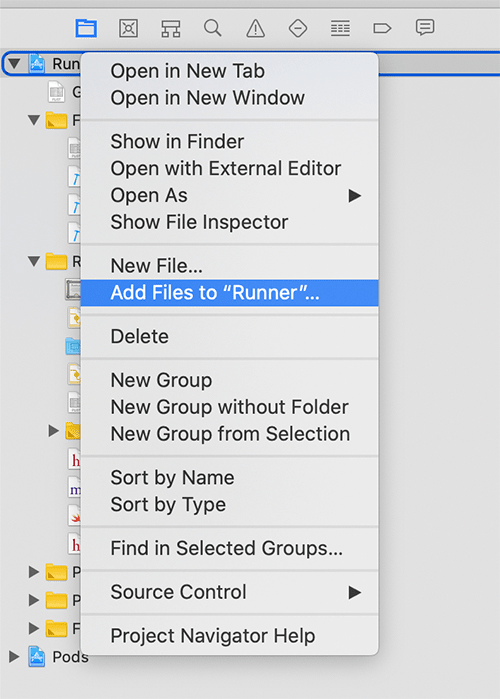
Task: Expand the collapsed F folder triangle
Action: click(x=34, y=628)
